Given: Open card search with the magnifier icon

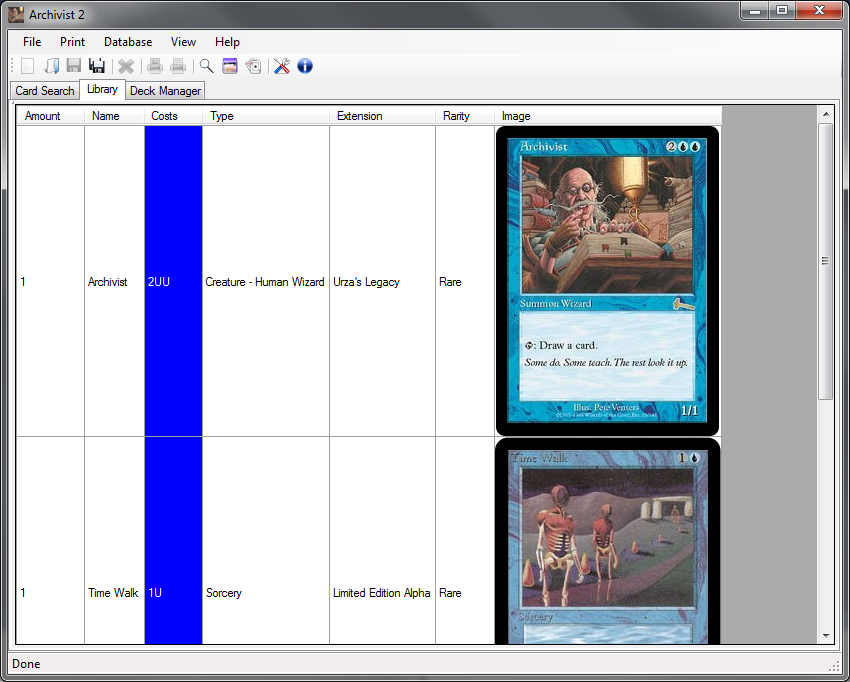Looking at the screenshot, I should (206, 66).
